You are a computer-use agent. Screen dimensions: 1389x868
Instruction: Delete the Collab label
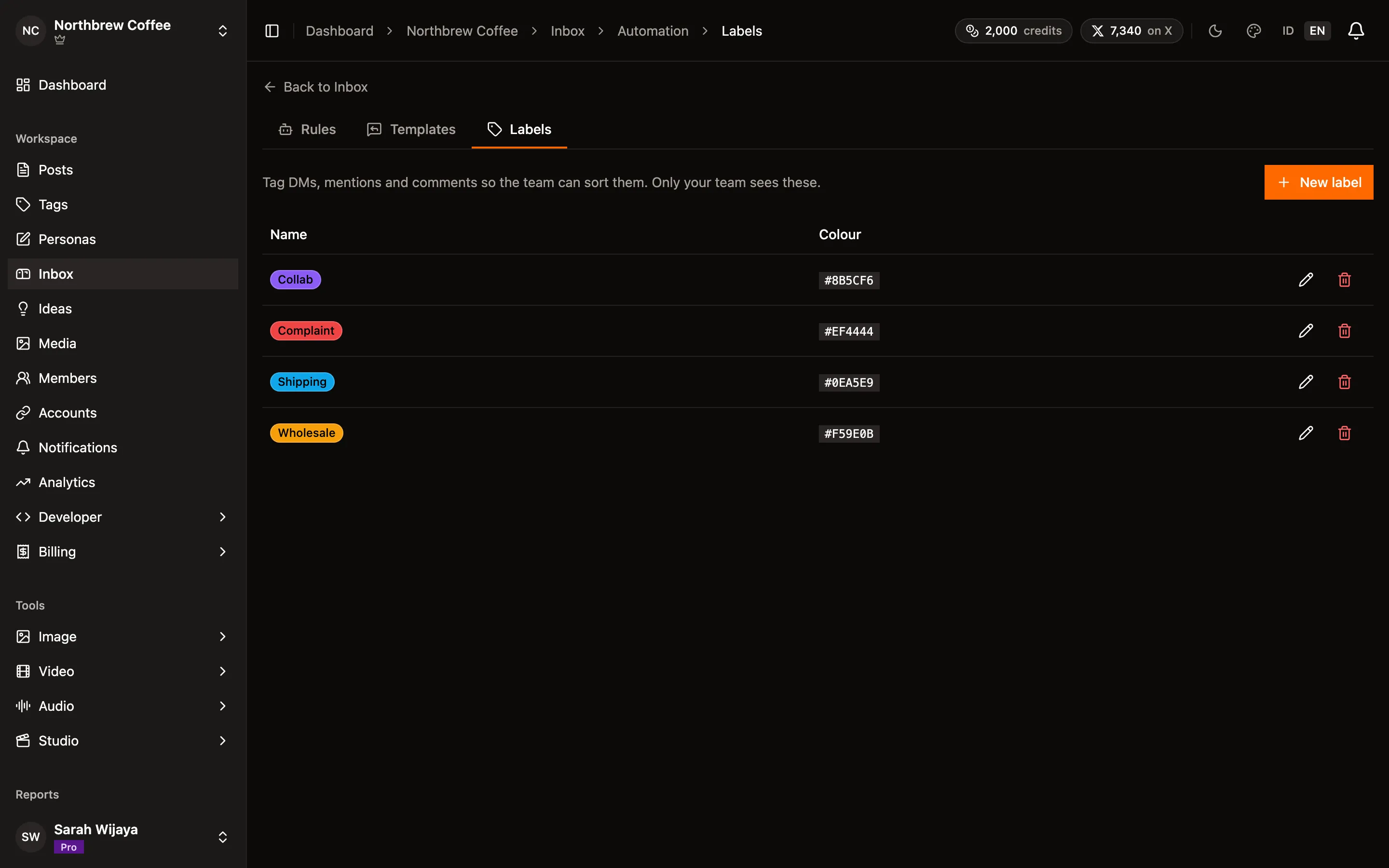click(1344, 280)
